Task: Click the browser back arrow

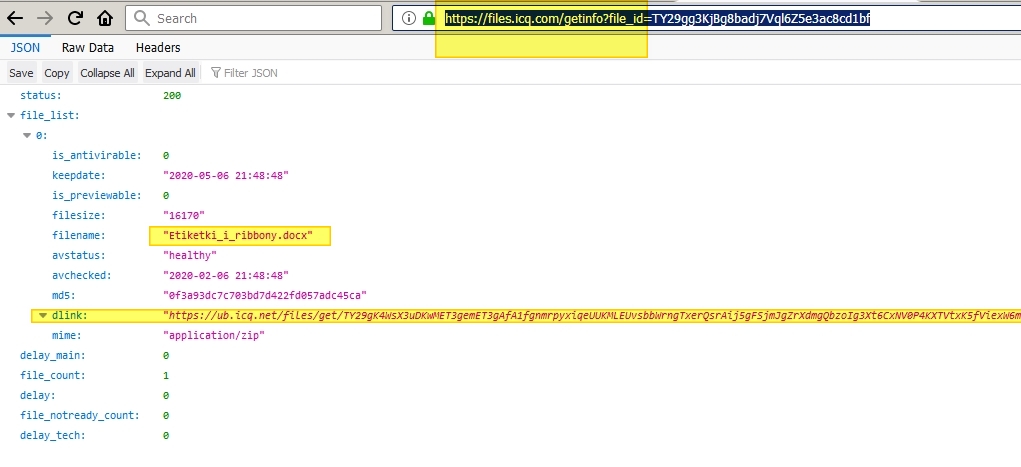Action: (x=15, y=18)
